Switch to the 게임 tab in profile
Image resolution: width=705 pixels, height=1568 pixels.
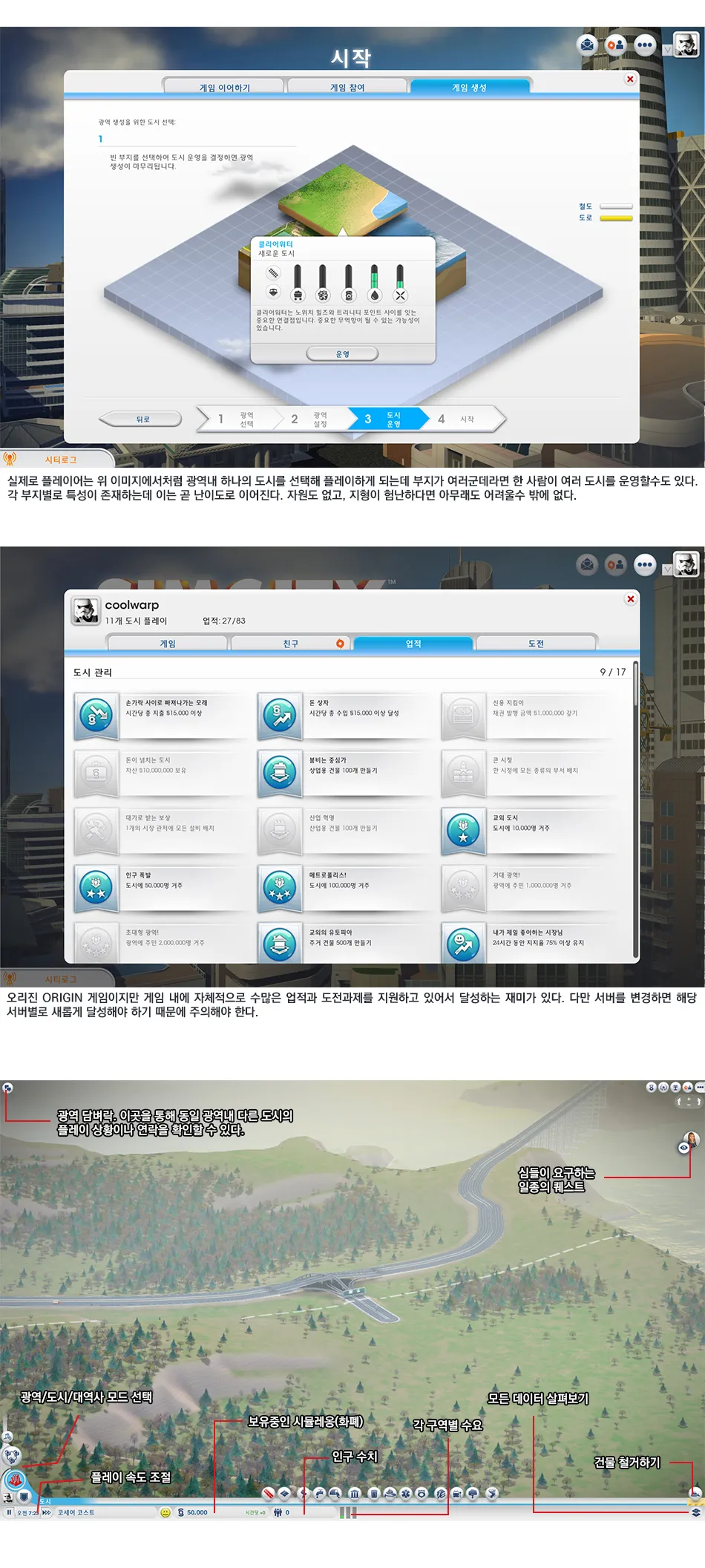[168, 644]
